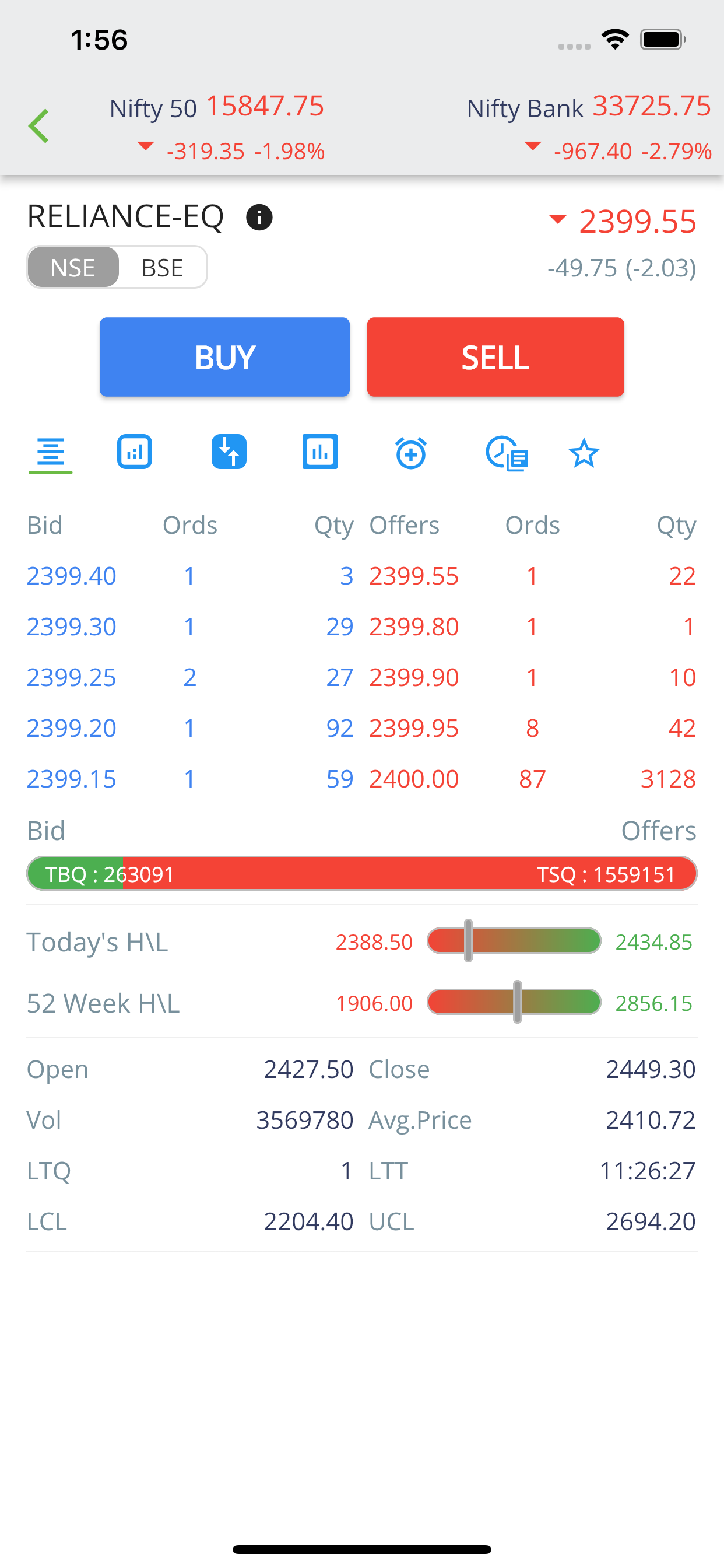Switch exchange to NSE
The width and height of the screenshot is (724, 1568).
[x=73, y=267]
